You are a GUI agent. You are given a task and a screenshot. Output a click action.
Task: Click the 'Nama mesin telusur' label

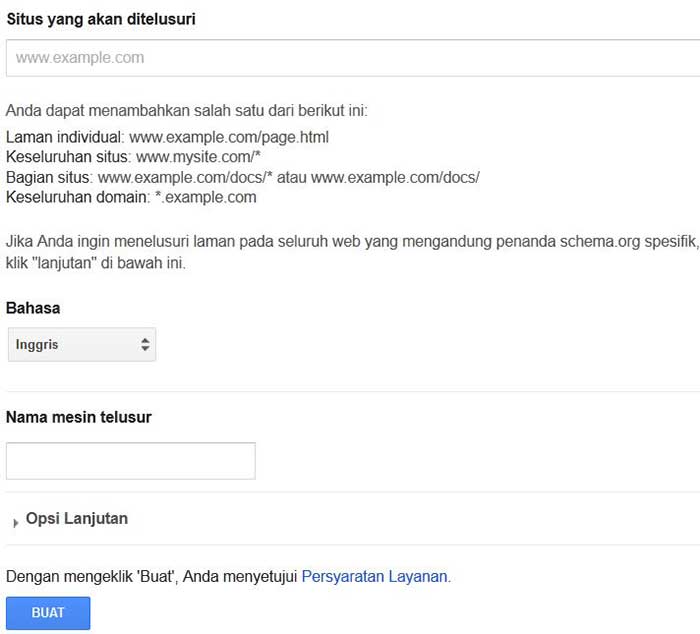point(79,417)
